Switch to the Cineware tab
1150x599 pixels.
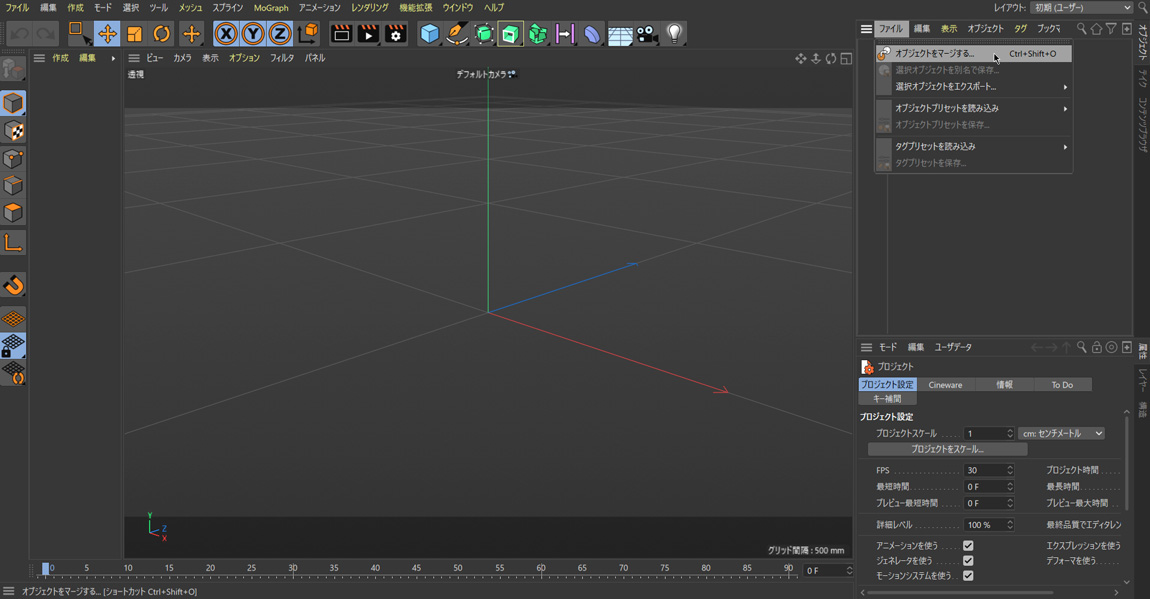945,385
